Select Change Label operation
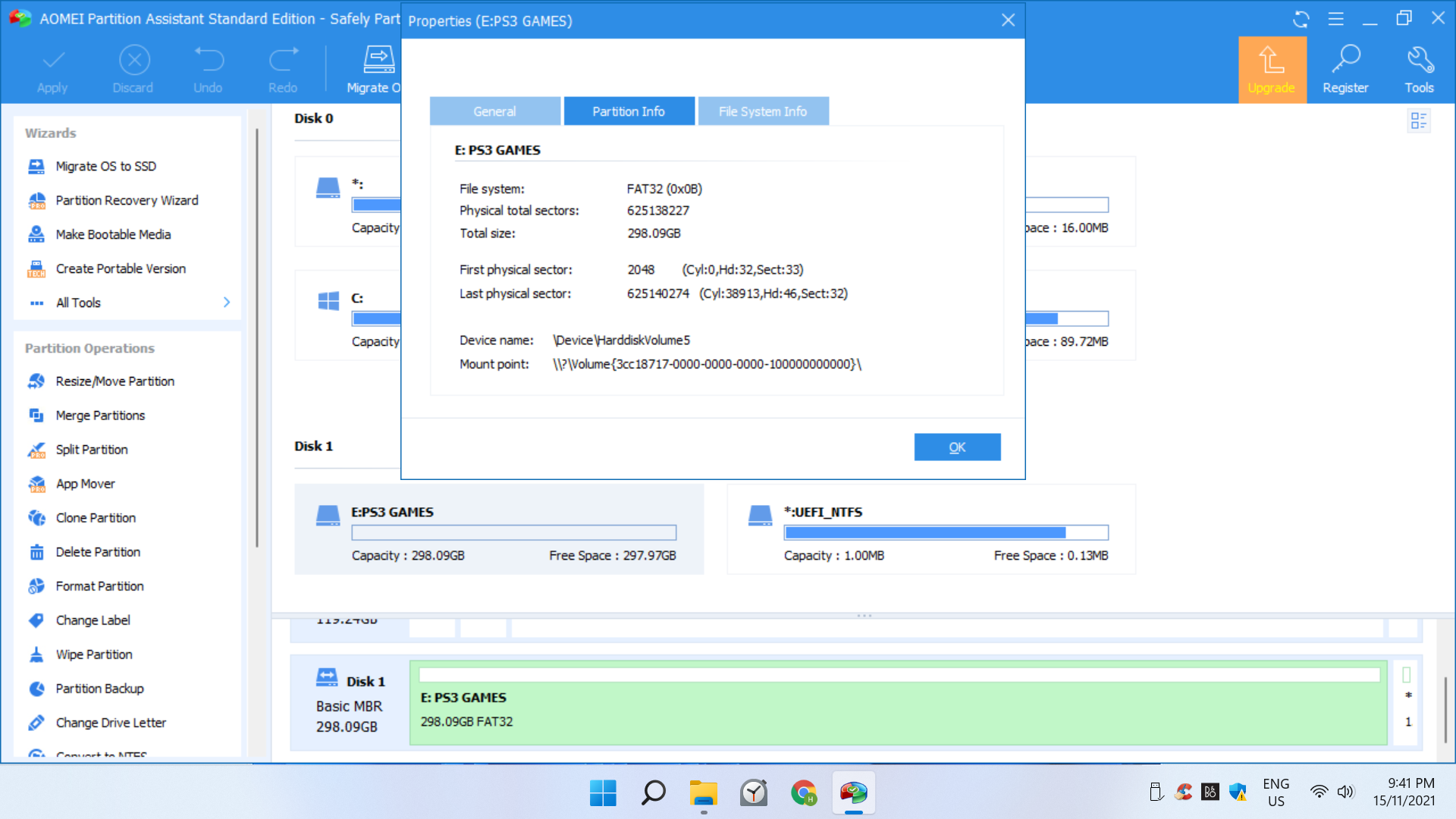Image resolution: width=1456 pixels, height=819 pixels. [93, 620]
